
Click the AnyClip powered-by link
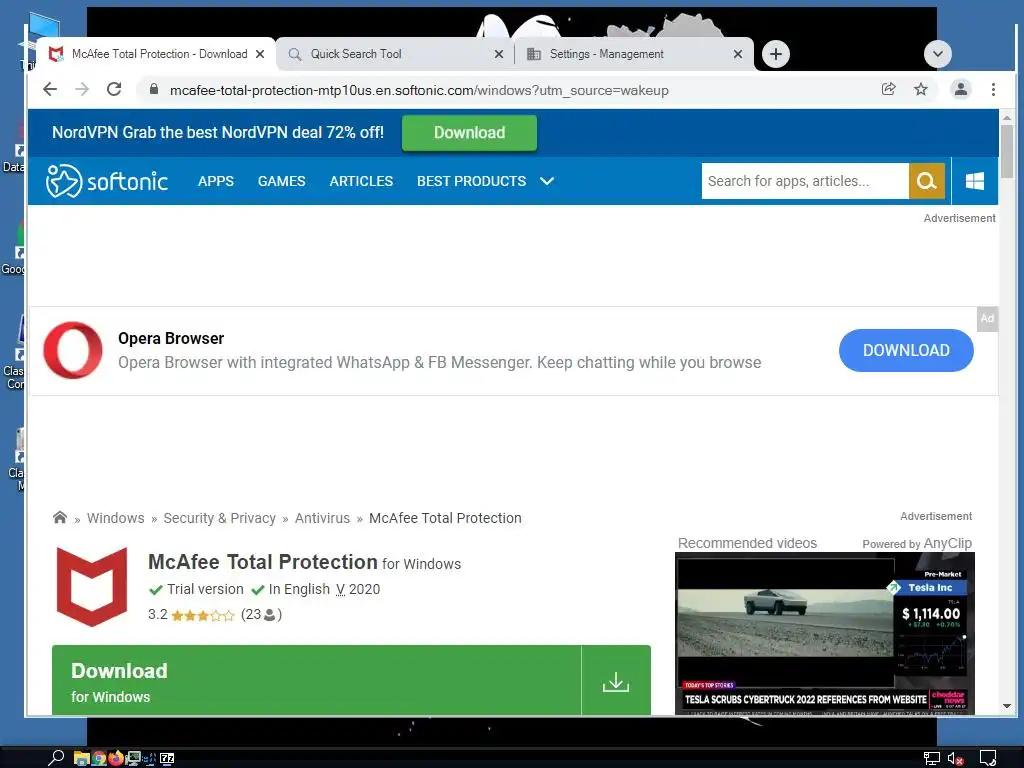pyautogui.click(x=948, y=543)
